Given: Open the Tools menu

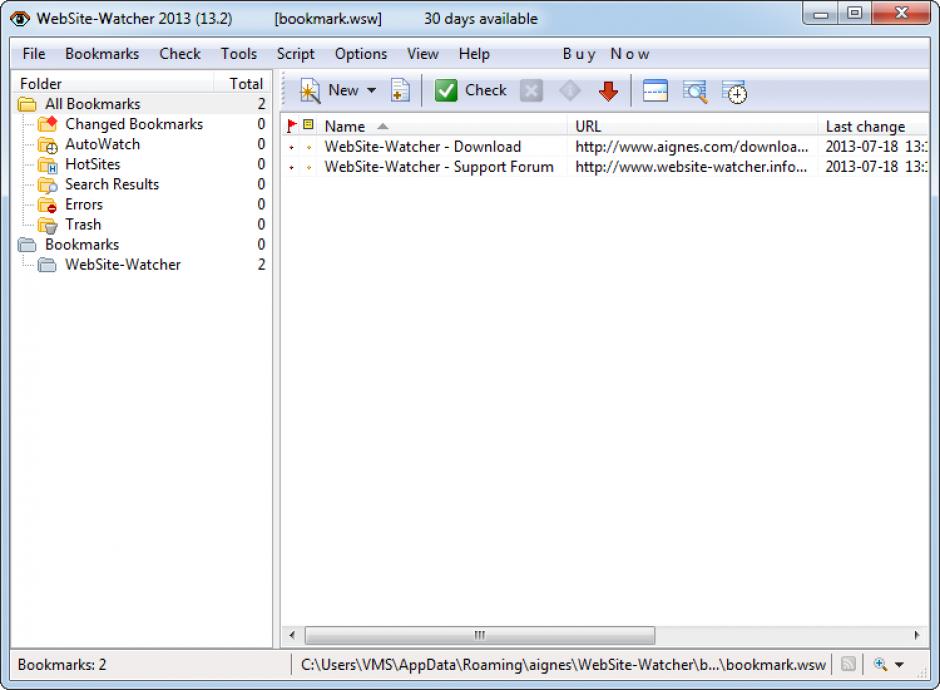Looking at the screenshot, I should (x=239, y=54).
